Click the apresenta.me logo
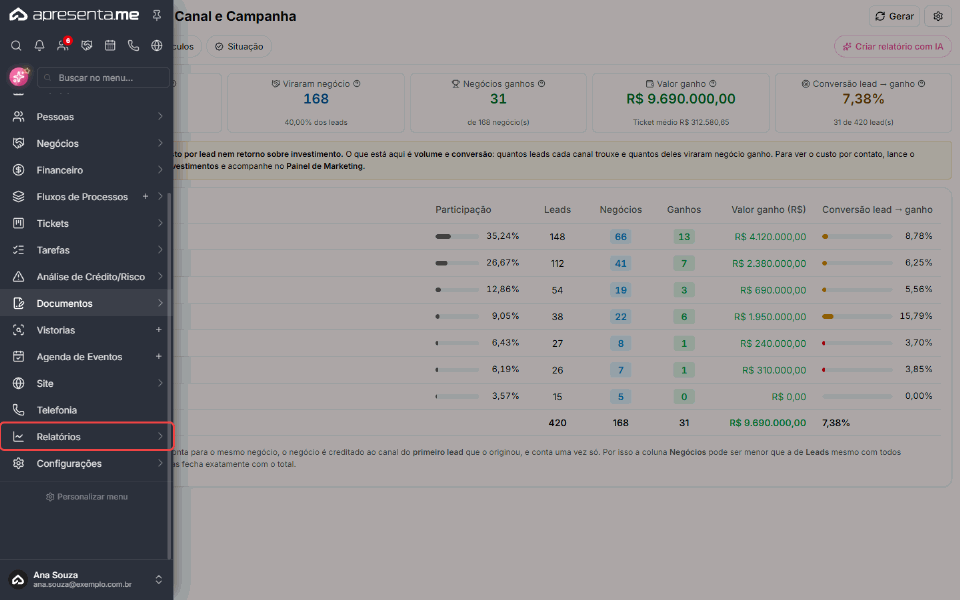 75,15
